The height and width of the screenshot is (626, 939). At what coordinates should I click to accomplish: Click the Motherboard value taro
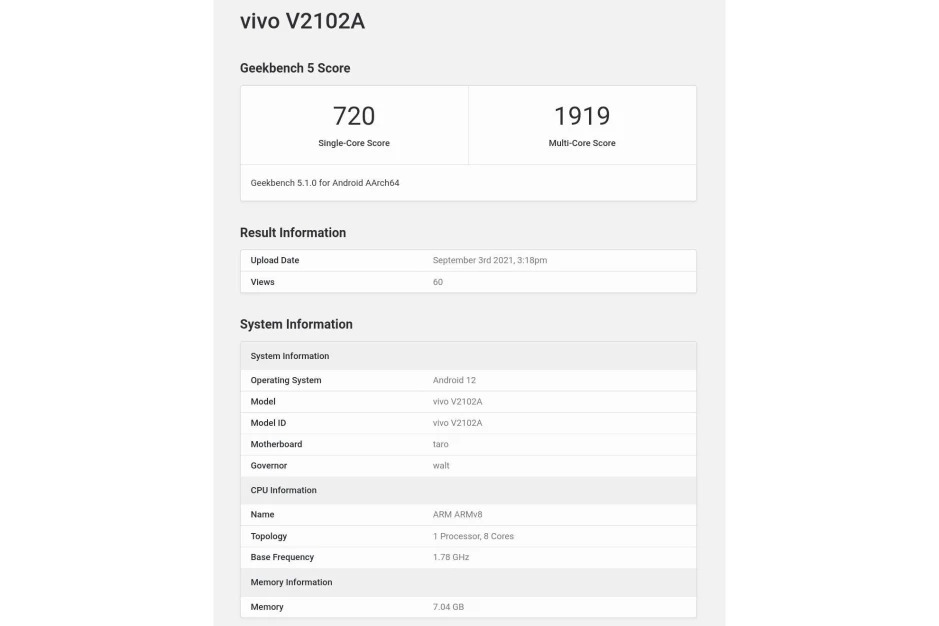pos(441,444)
